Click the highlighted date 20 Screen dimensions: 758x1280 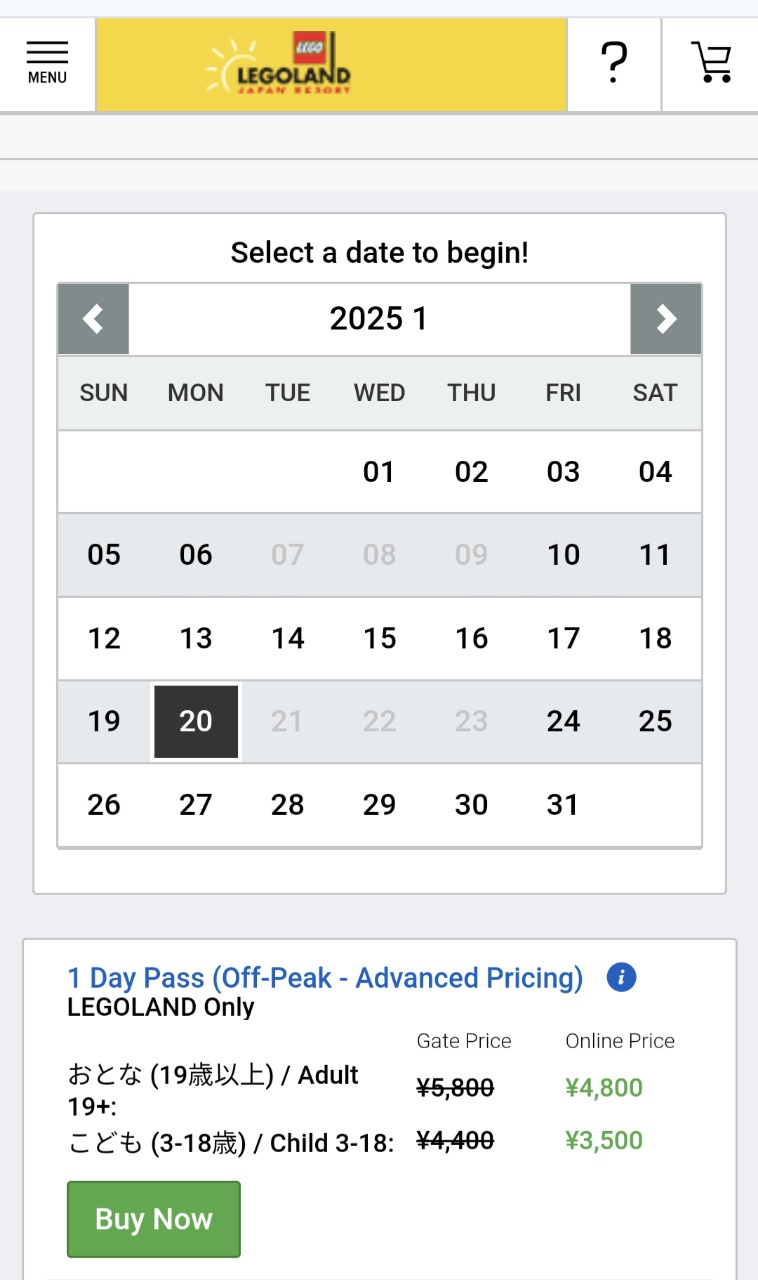tap(196, 722)
